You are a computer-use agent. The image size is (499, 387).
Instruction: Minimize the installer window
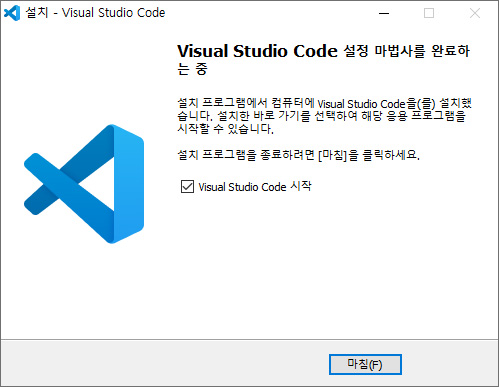click(x=384, y=13)
